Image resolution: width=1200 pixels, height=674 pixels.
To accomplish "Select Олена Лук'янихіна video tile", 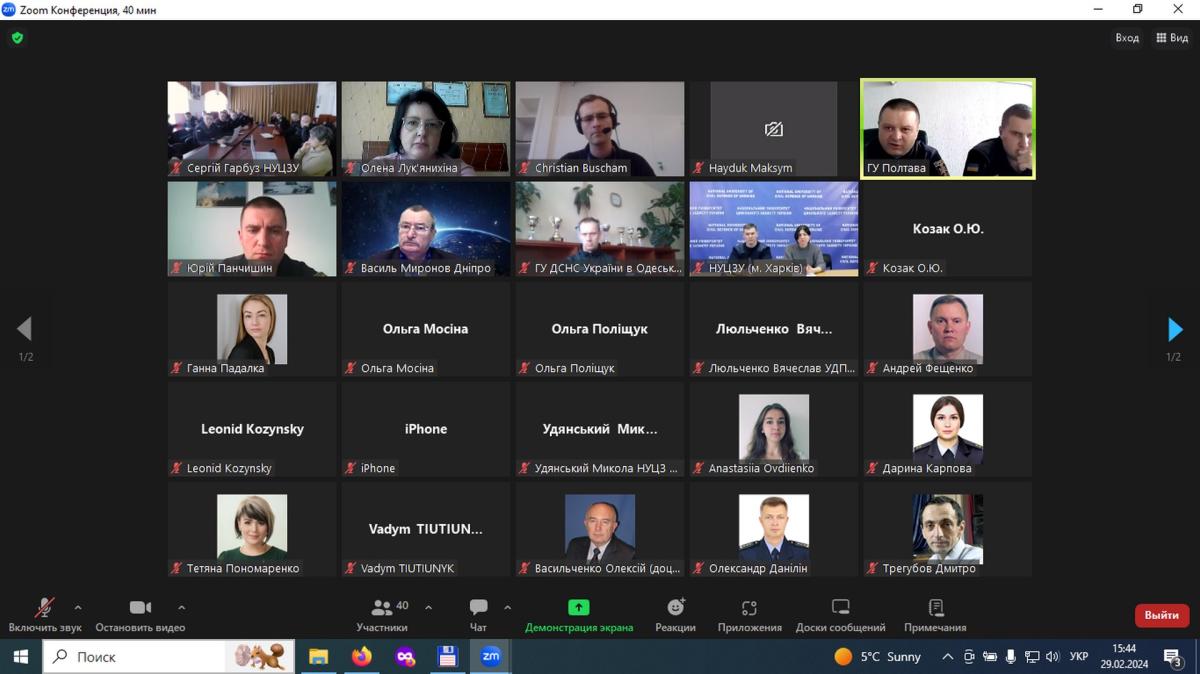I will [426, 129].
